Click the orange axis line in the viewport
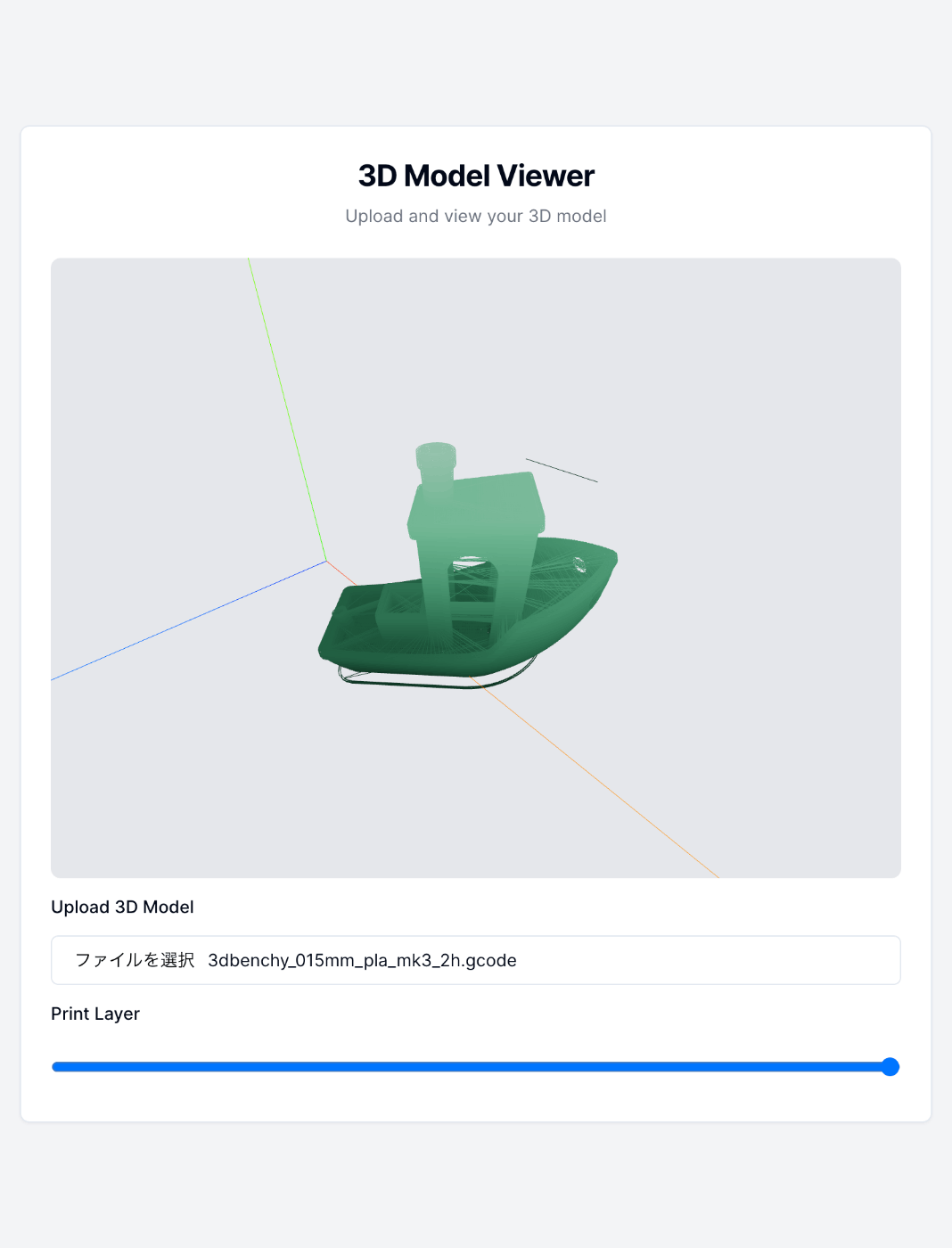The height and width of the screenshot is (1248, 952). click(606, 785)
